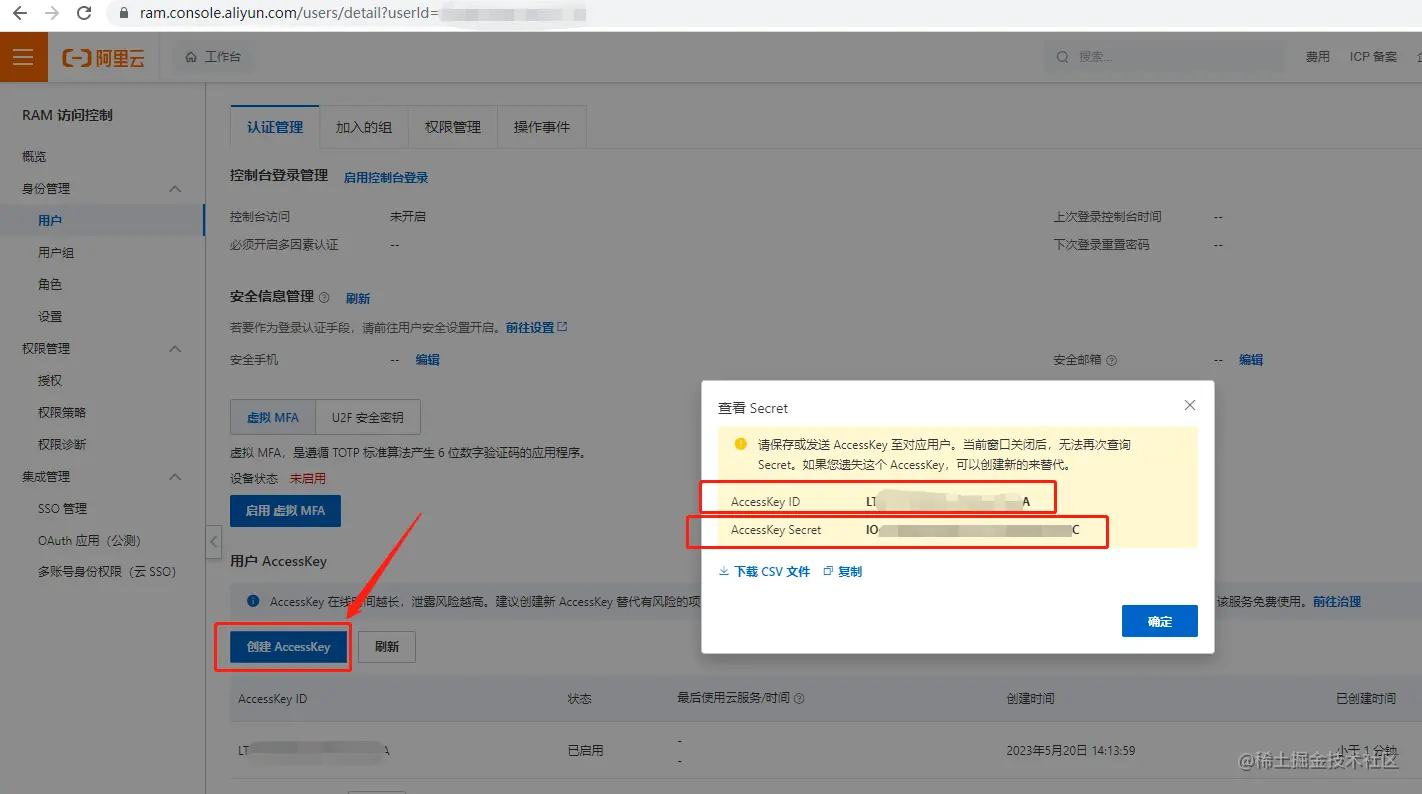
Task: Click the 2023年5月20日 14:13:59 cell
Action: click(x=1071, y=751)
